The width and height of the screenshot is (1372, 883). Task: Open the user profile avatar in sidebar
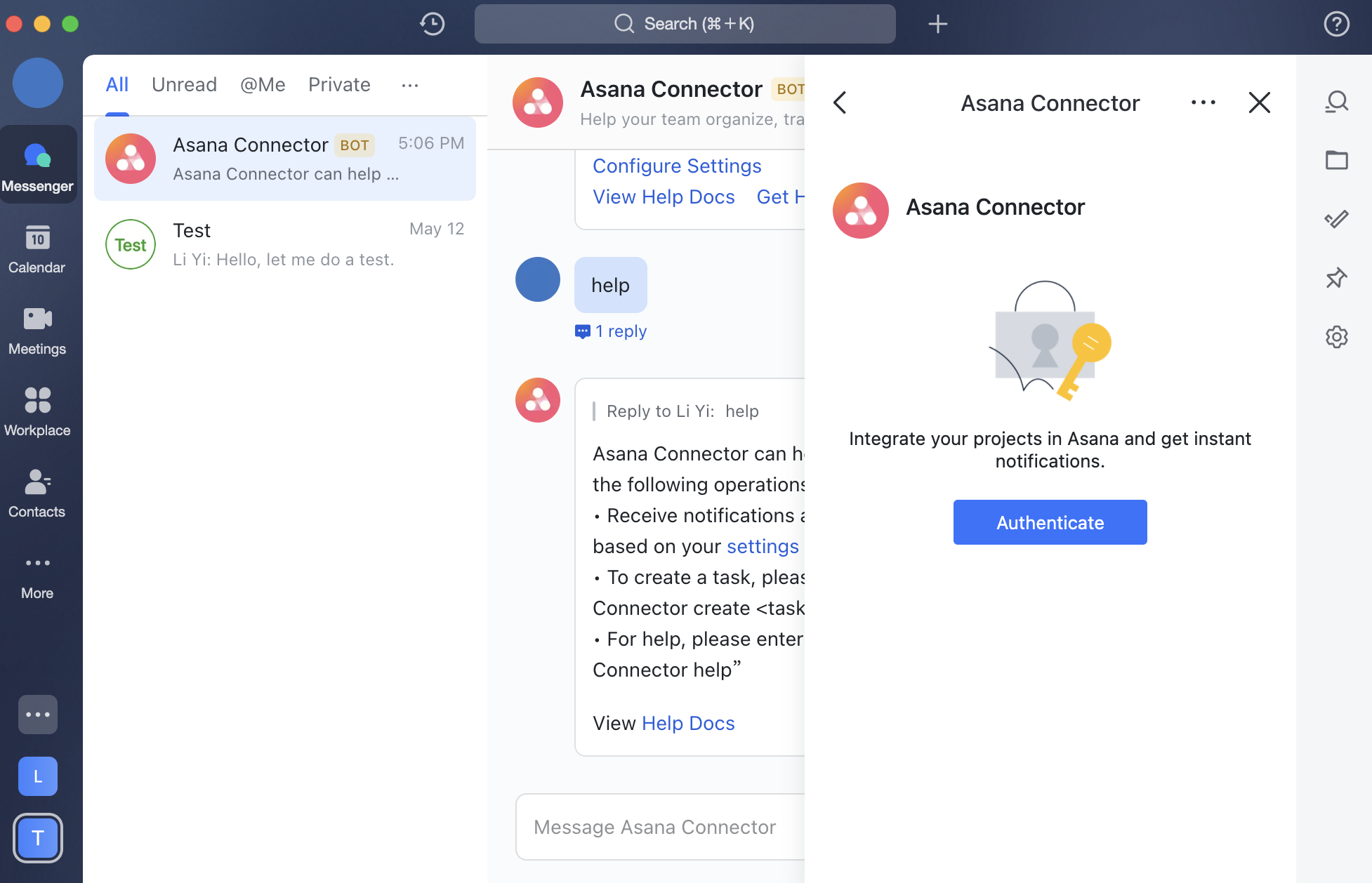click(38, 83)
